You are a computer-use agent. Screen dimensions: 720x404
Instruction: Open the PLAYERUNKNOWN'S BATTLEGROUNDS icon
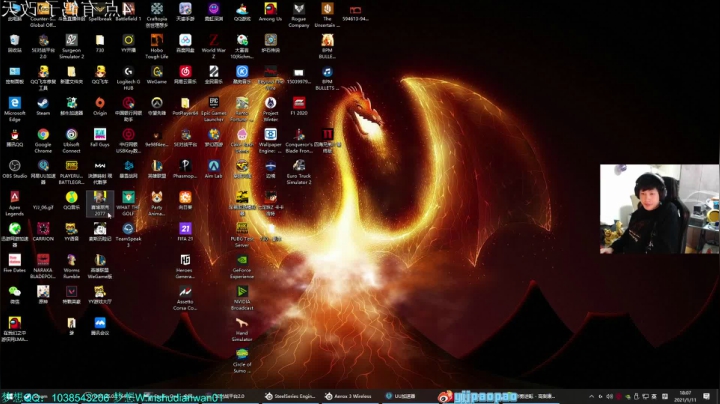72,172
